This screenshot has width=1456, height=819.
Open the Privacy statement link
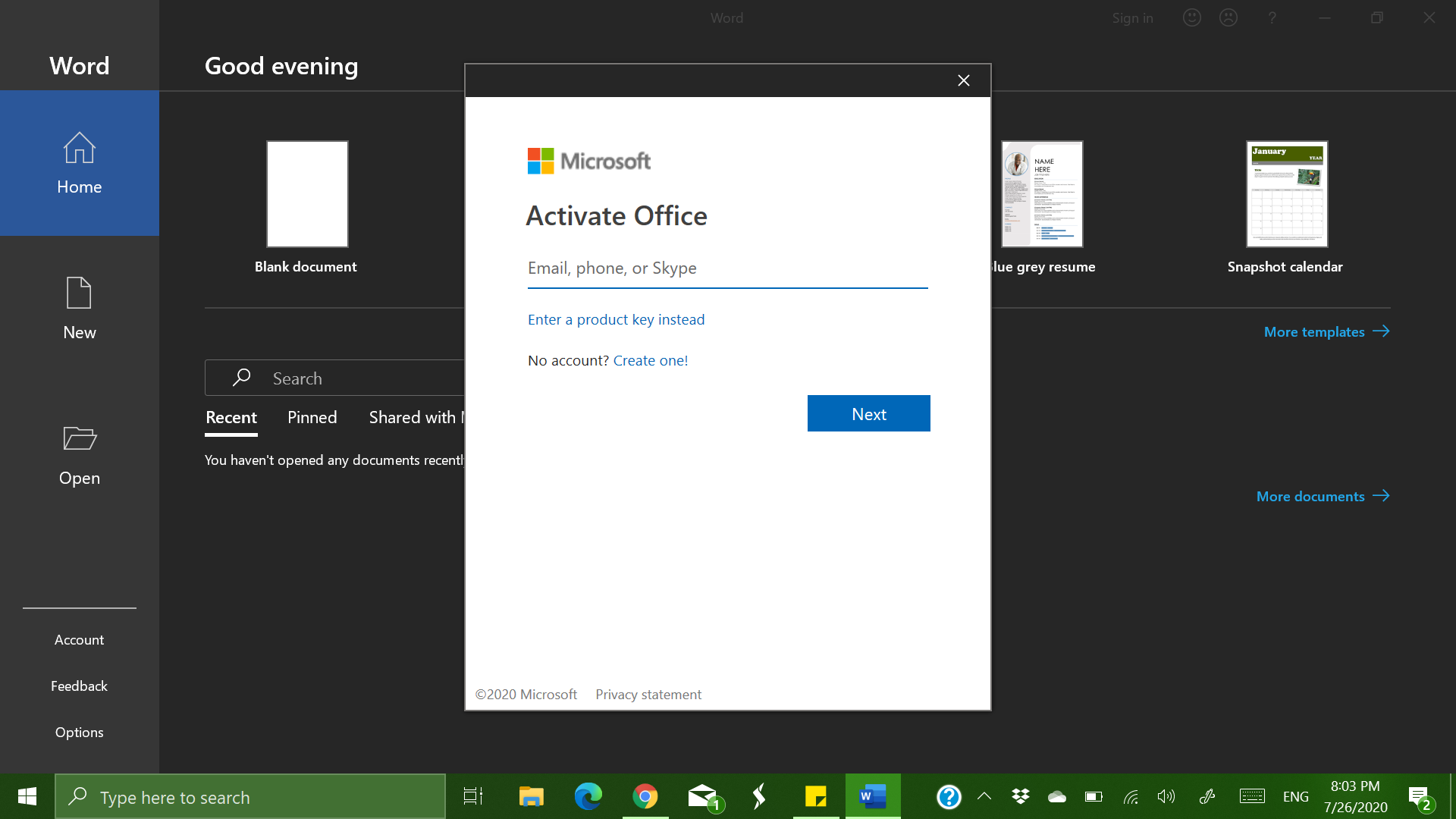[648, 694]
